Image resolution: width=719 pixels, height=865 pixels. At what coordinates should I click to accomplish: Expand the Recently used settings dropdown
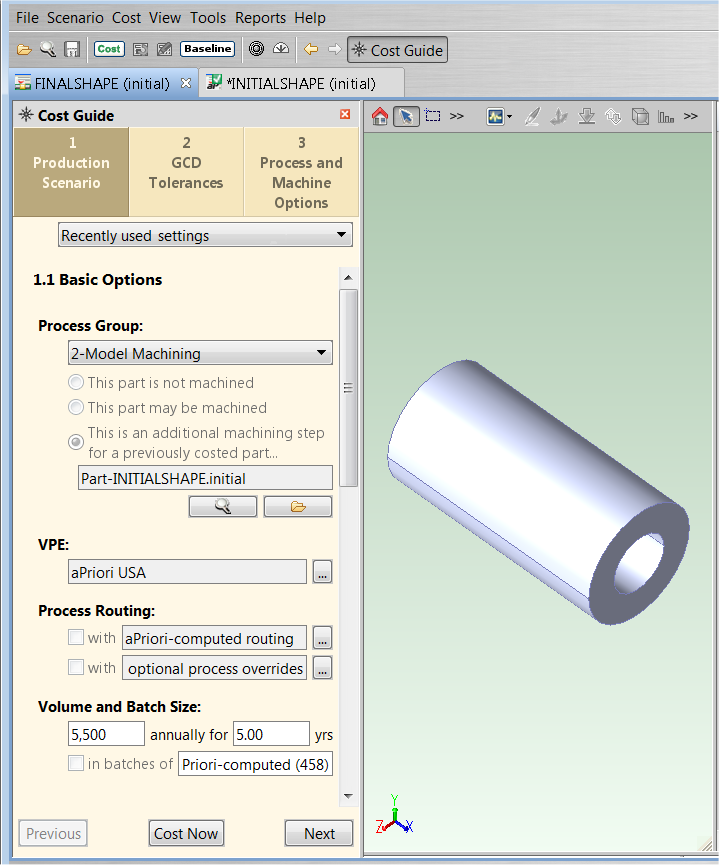click(x=205, y=236)
